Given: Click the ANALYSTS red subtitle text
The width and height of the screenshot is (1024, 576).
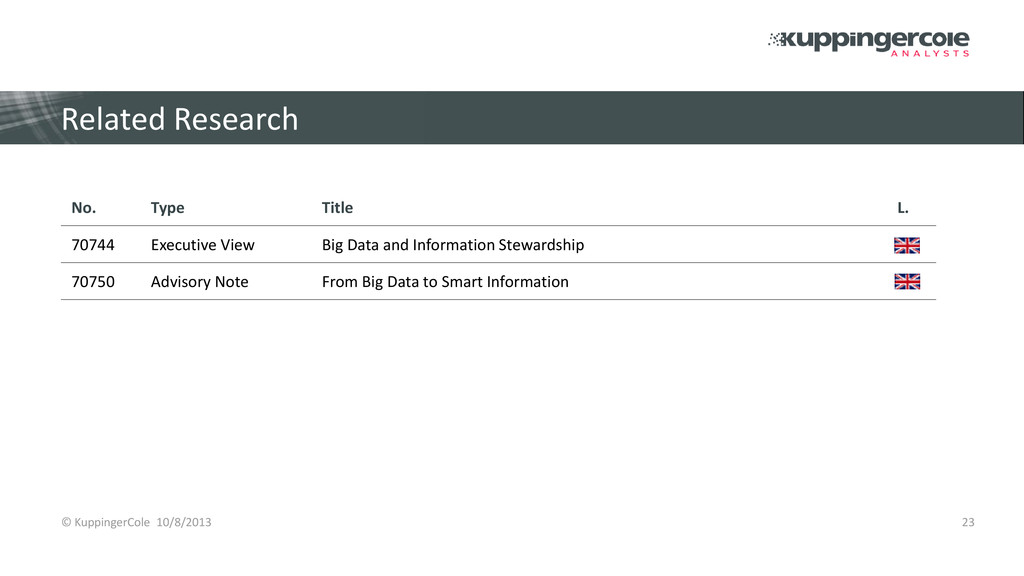Looking at the screenshot, I should tap(930, 54).
